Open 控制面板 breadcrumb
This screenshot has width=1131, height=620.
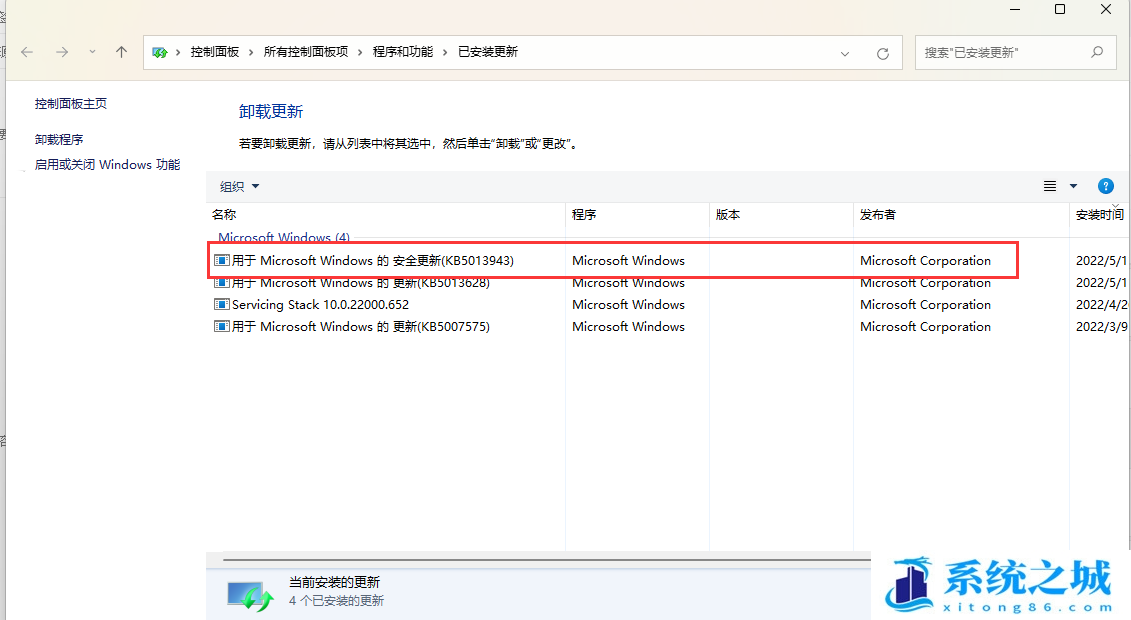click(x=214, y=52)
